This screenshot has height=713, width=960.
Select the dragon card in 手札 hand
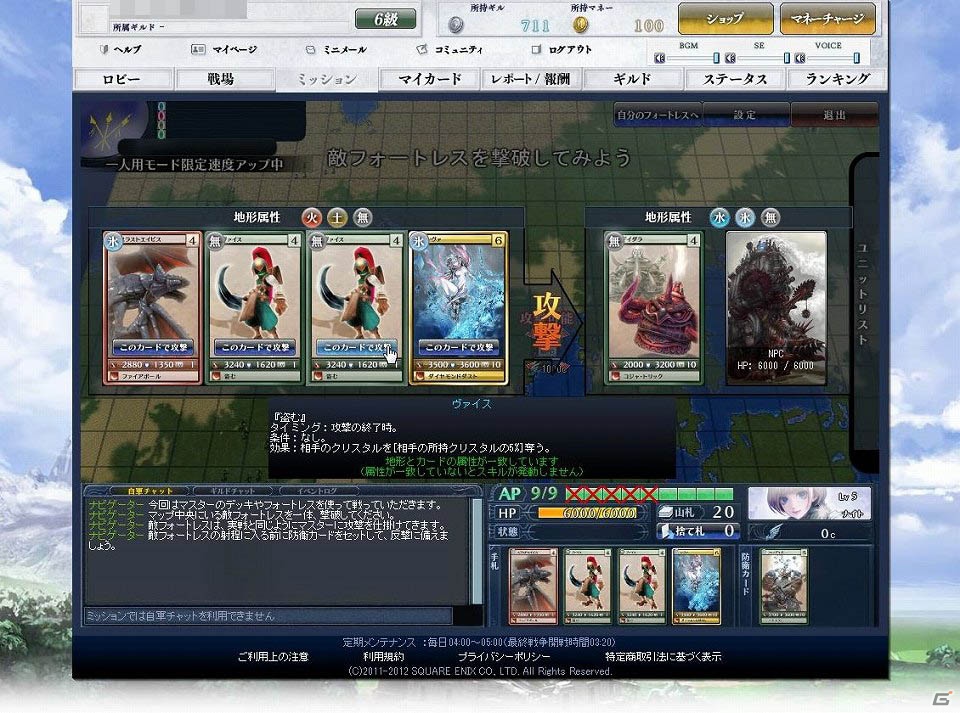click(x=533, y=586)
